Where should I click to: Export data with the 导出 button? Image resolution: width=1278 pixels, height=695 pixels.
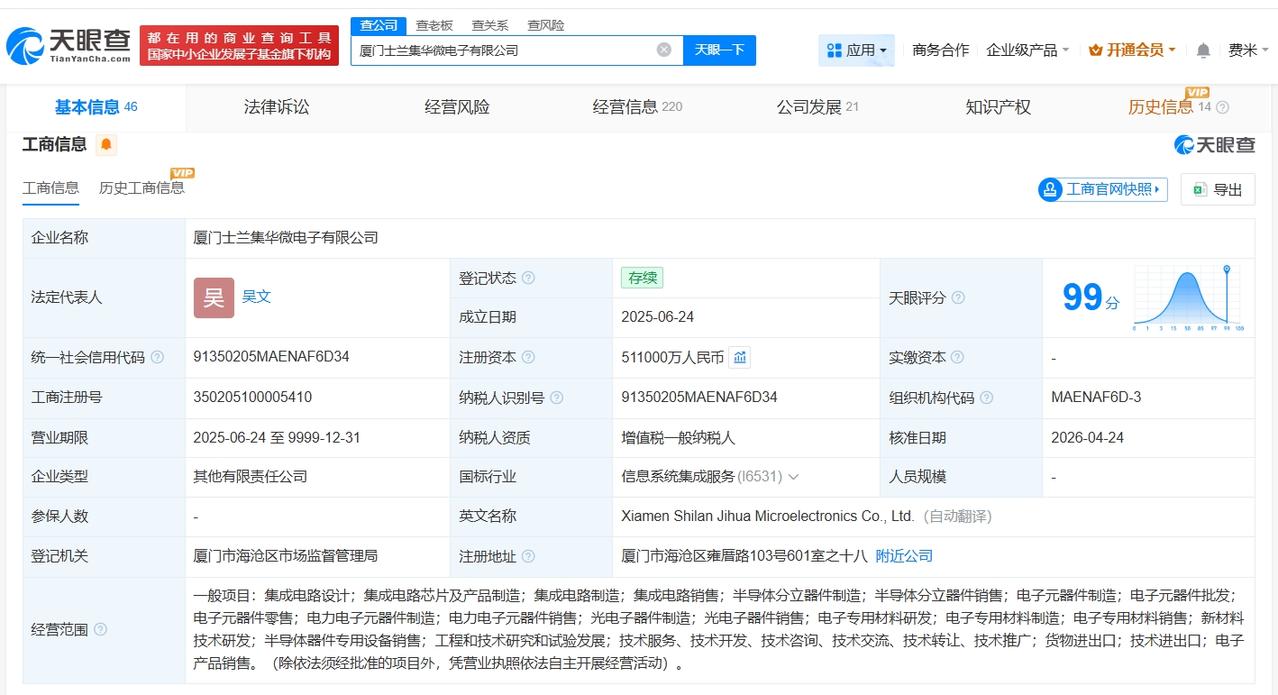(1217, 190)
